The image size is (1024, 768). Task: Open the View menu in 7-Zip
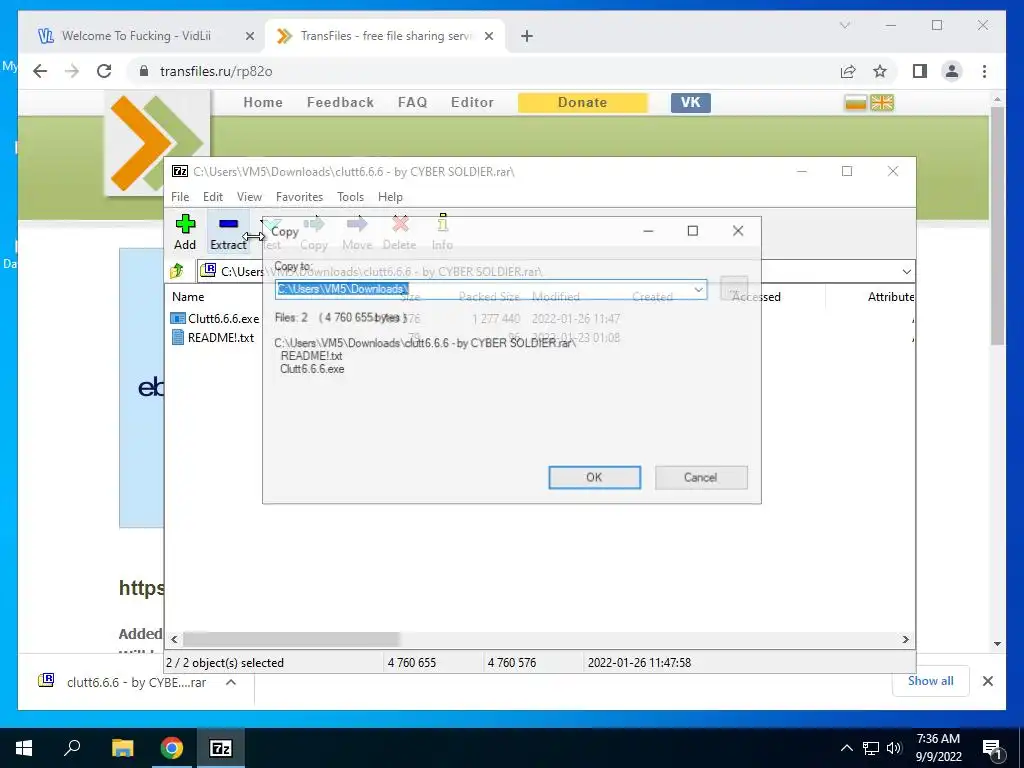pyautogui.click(x=249, y=197)
